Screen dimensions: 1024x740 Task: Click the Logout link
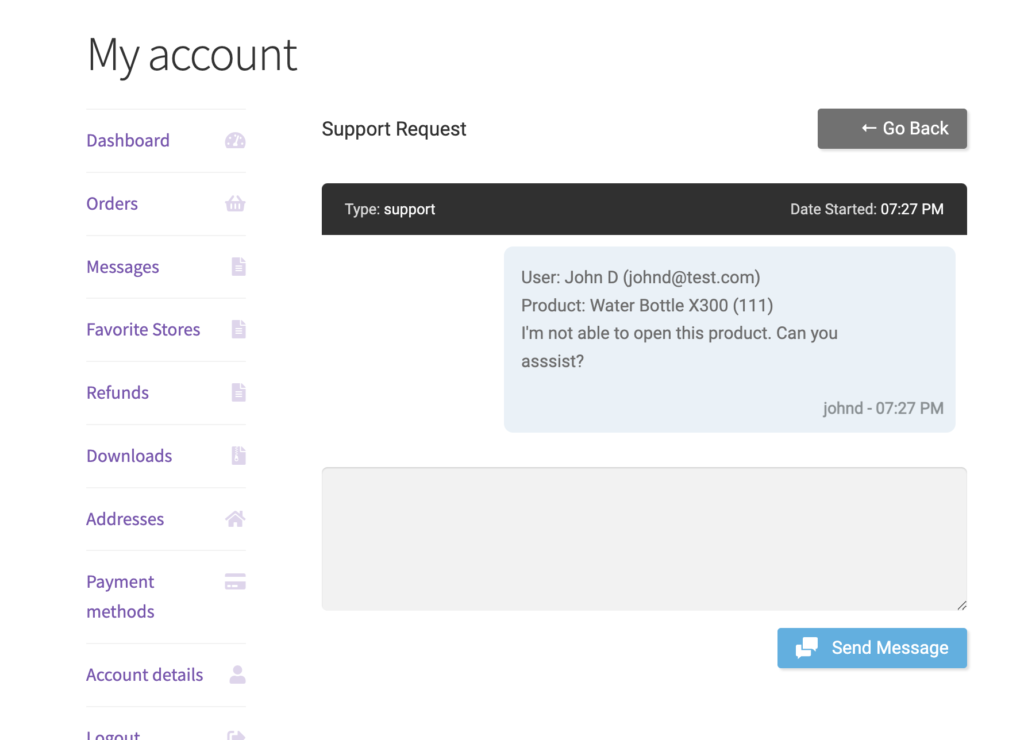(x=113, y=735)
